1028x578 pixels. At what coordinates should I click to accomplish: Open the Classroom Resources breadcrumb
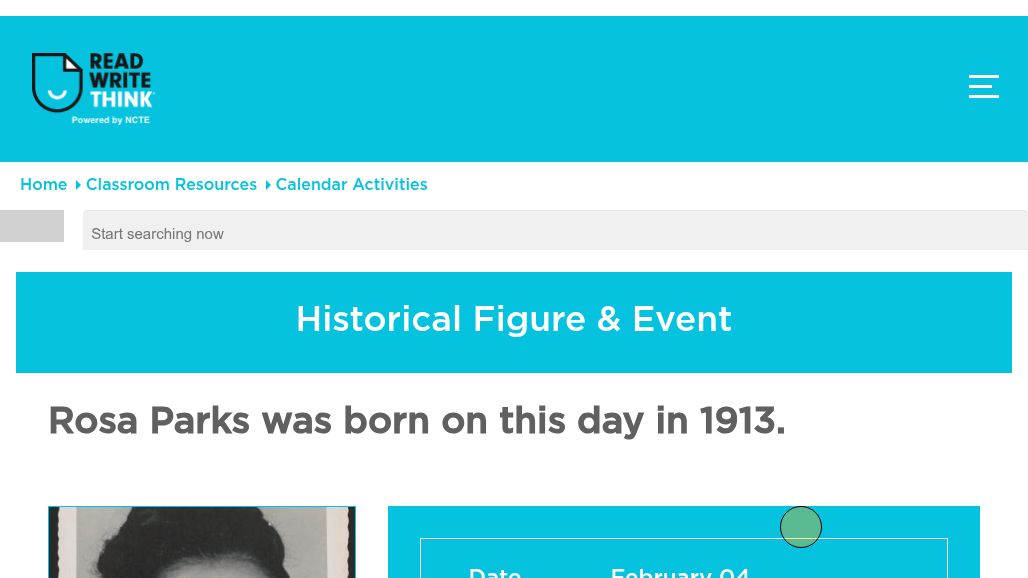point(171,185)
